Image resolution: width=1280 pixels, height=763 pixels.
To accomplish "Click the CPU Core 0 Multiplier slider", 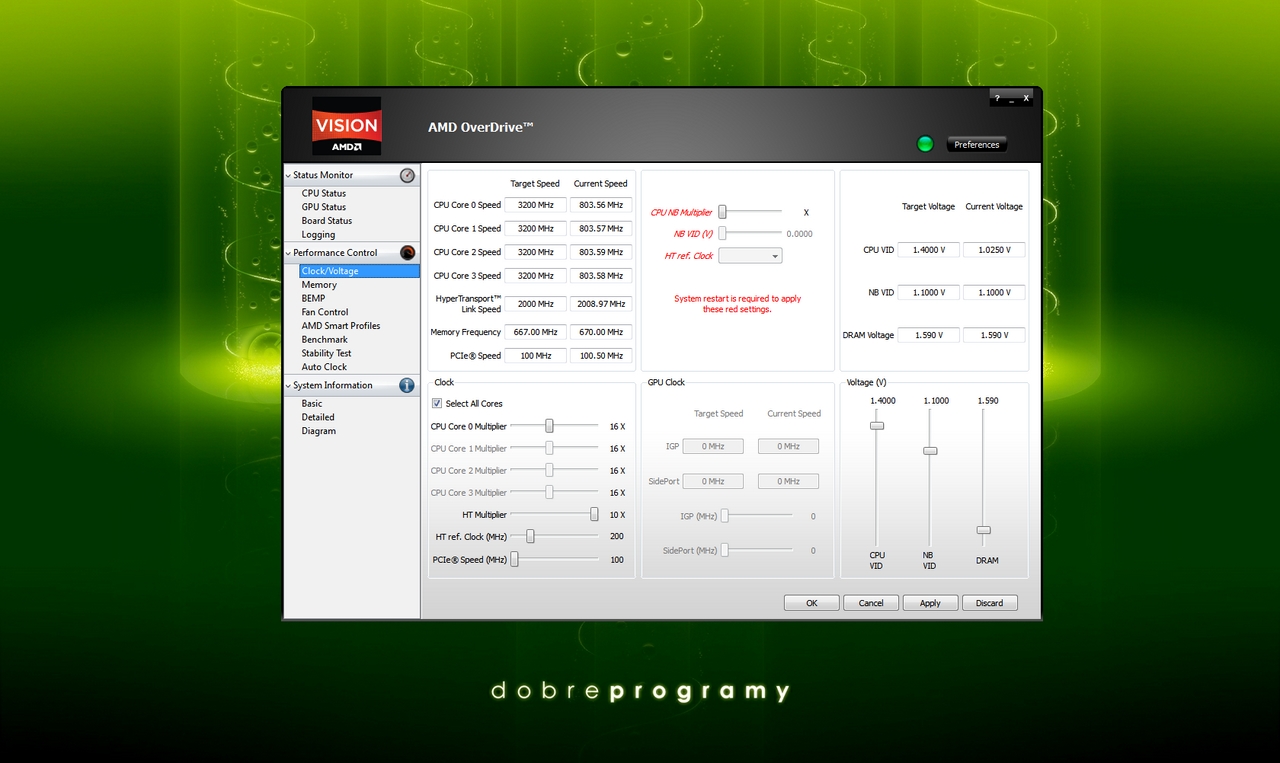I will tap(549, 426).
